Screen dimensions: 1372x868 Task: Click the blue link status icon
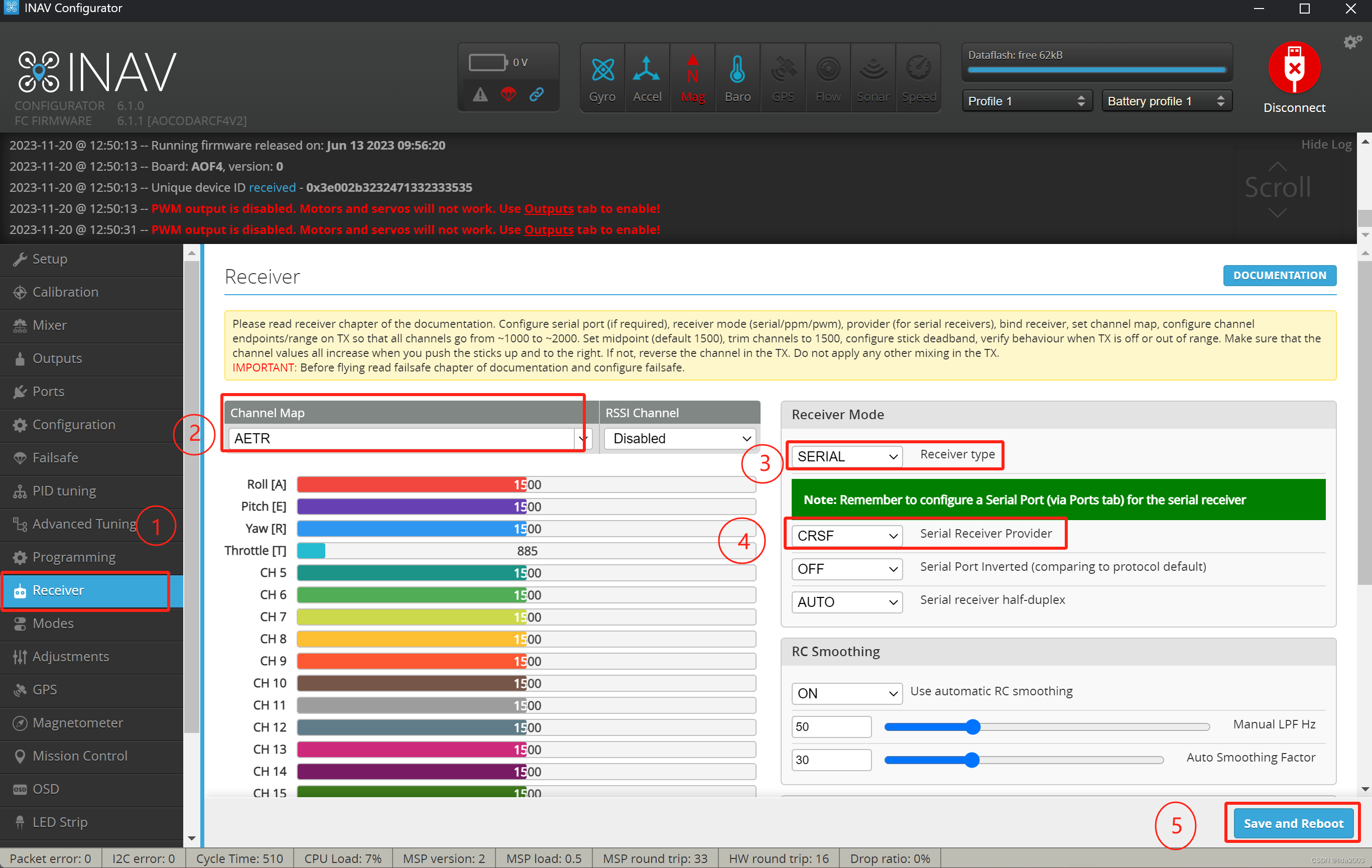[536, 94]
